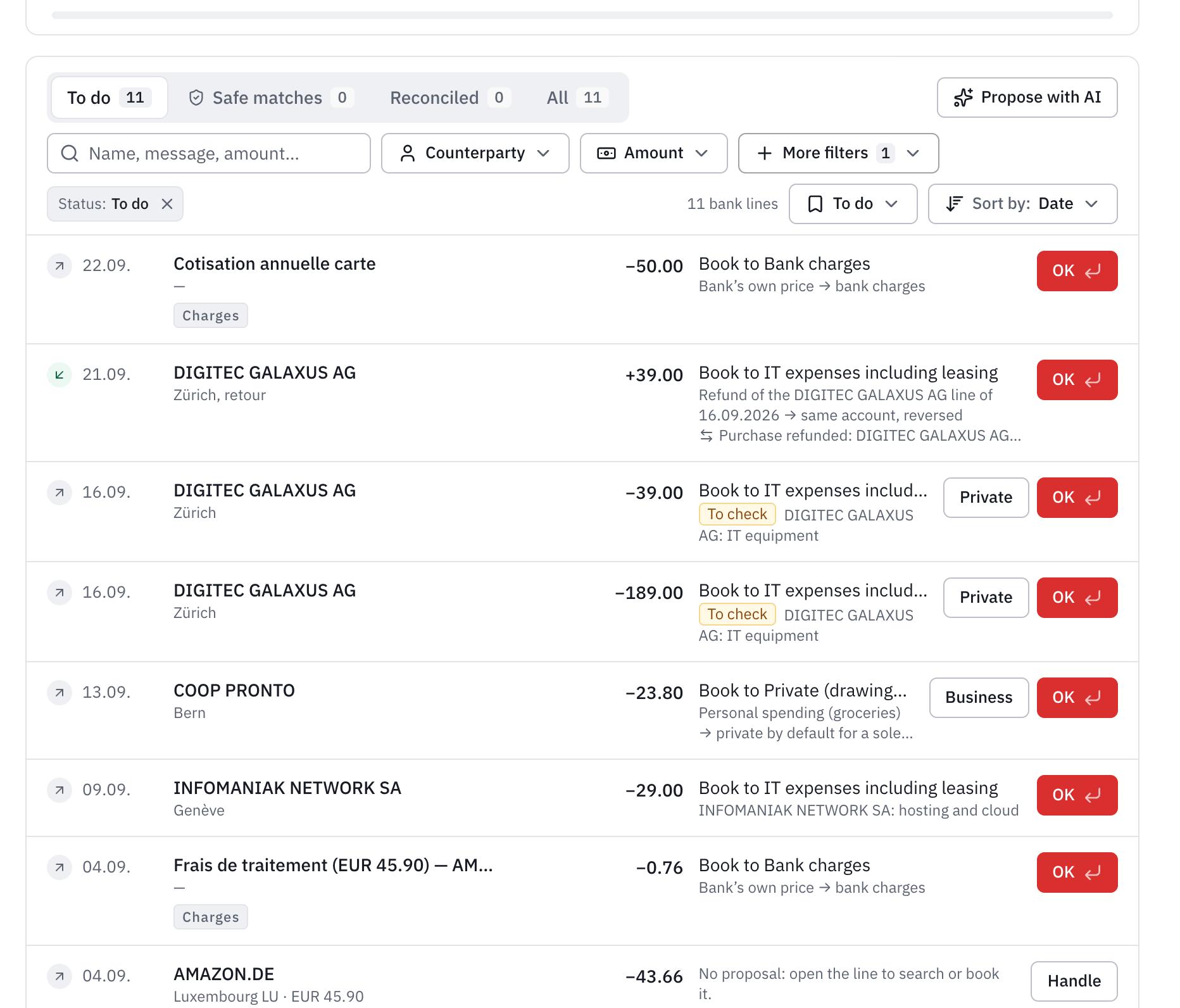
Task: Click the Charges tag under Frais de traitement
Action: point(211,917)
